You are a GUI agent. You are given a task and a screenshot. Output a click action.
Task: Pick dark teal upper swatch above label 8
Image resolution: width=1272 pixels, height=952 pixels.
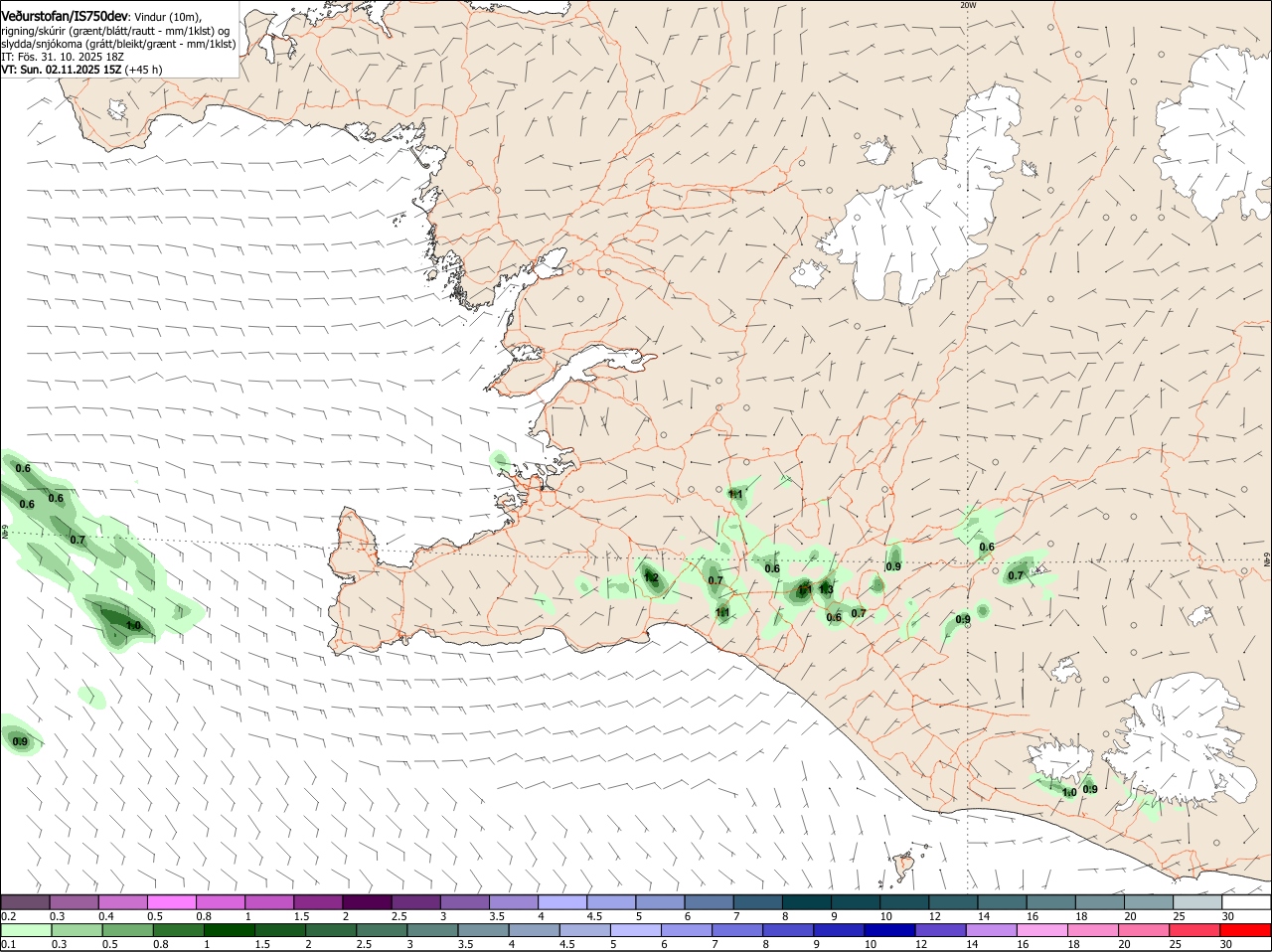pyautogui.click(x=806, y=901)
